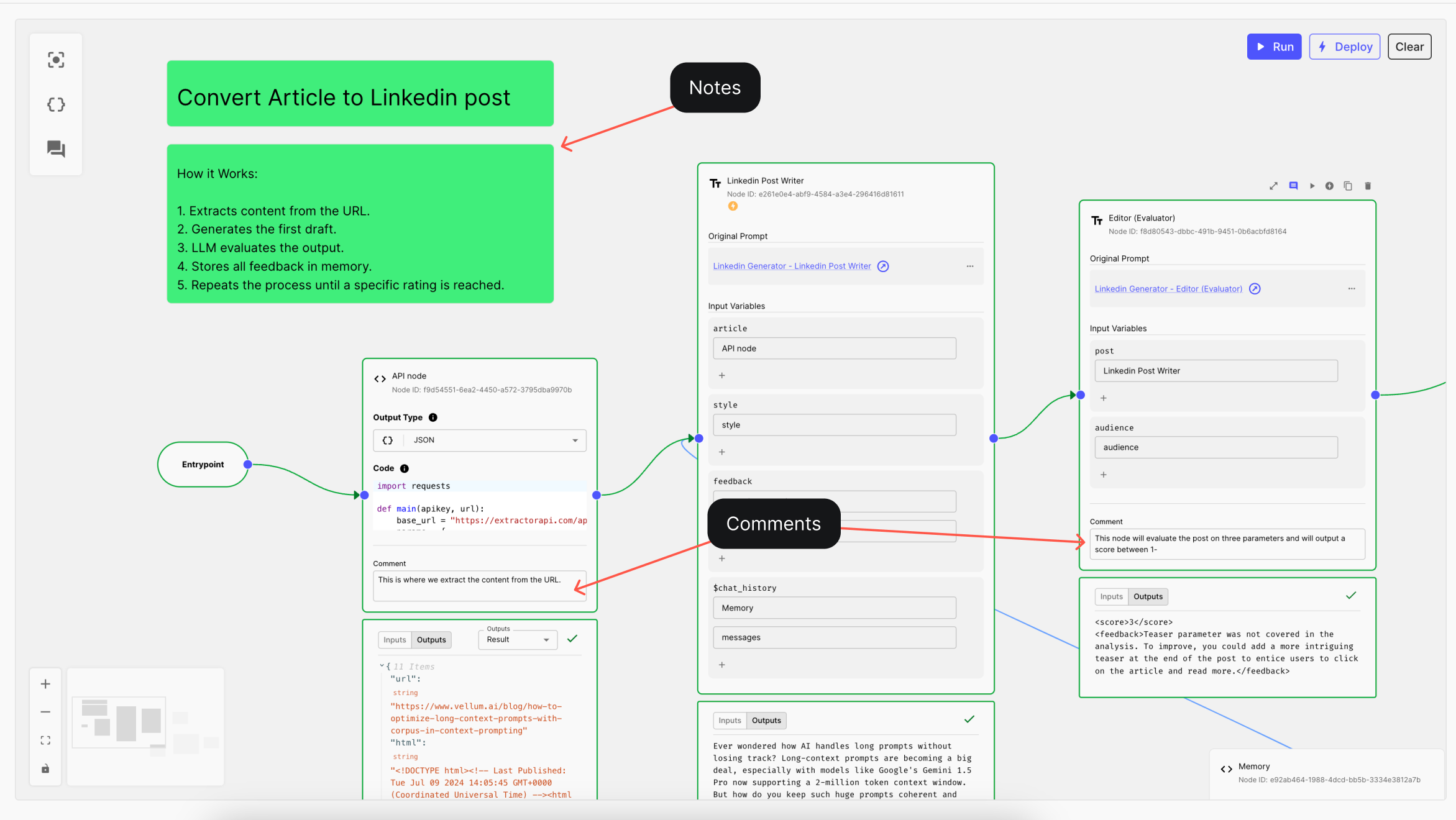
Task: Click the lightning bolt icon above Editor node
Action: pyautogui.click(x=1329, y=186)
